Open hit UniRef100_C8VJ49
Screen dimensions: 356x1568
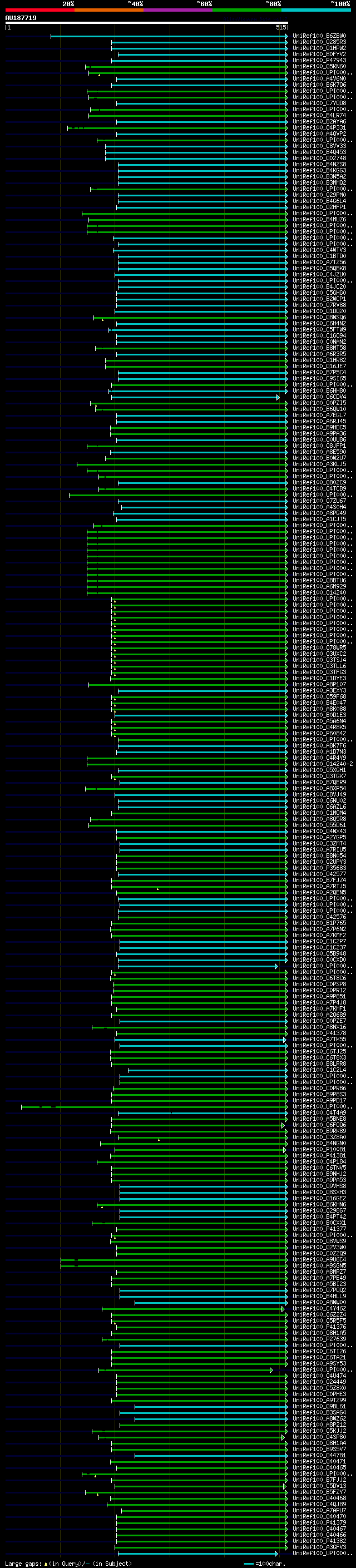pyautogui.click(x=319, y=794)
